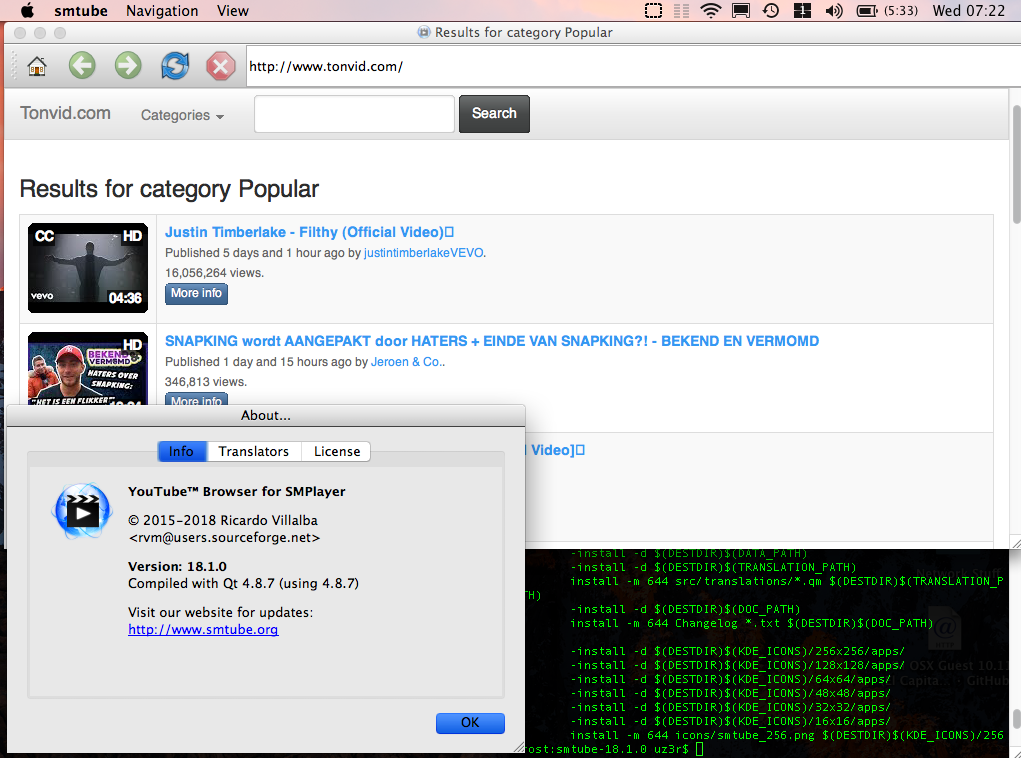Open the SNAPKING wordt AANGEPAKT video link
This screenshot has width=1021, height=758.
pos(492,341)
